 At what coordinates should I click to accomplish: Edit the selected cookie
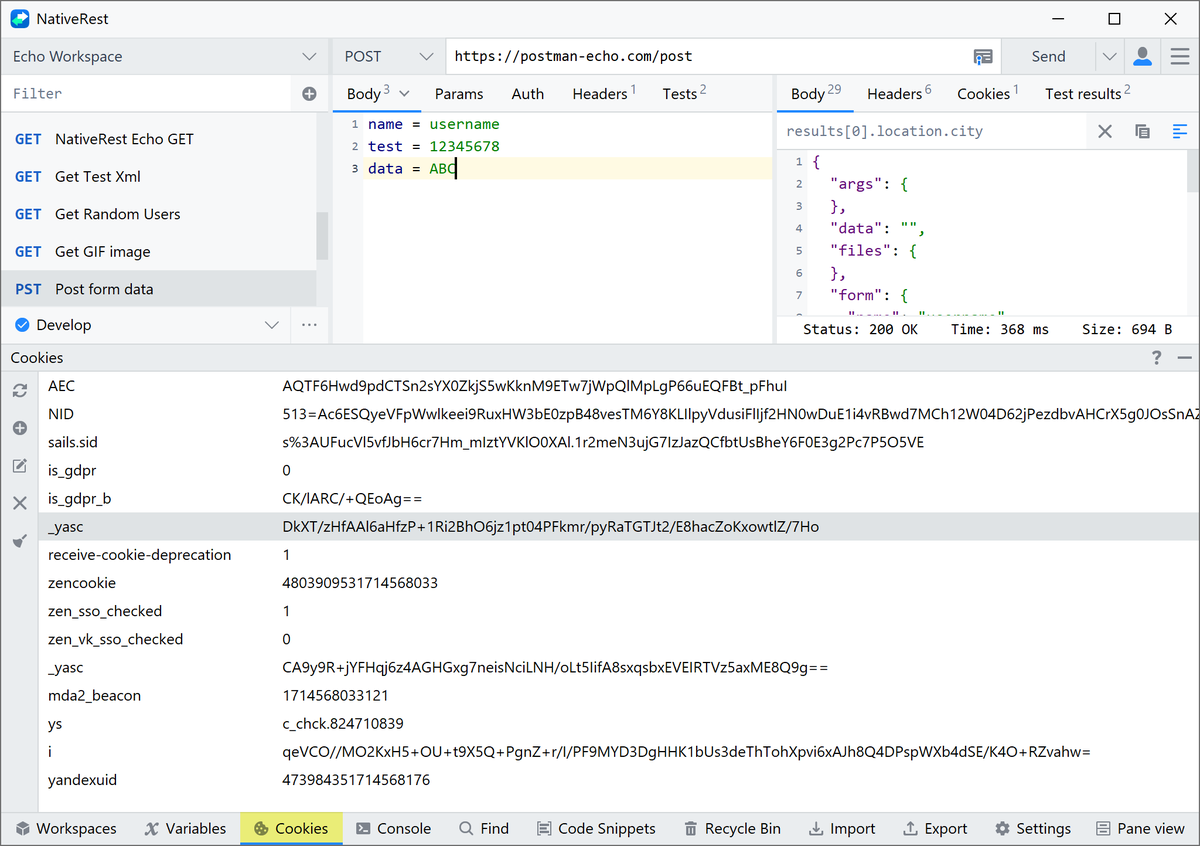point(19,466)
